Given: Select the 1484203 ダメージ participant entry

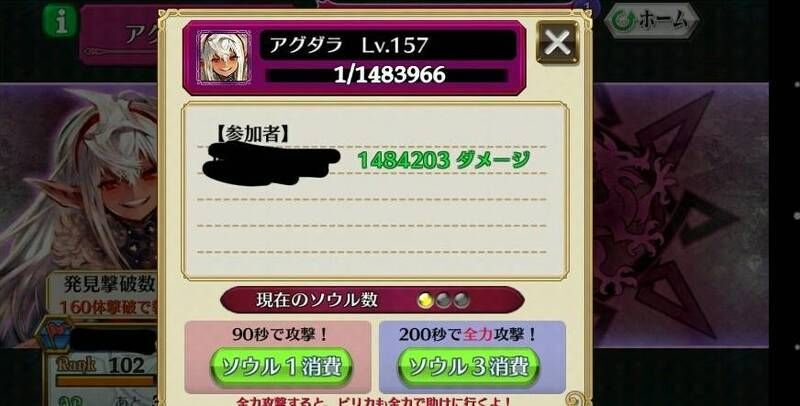Looking at the screenshot, I should [x=372, y=160].
